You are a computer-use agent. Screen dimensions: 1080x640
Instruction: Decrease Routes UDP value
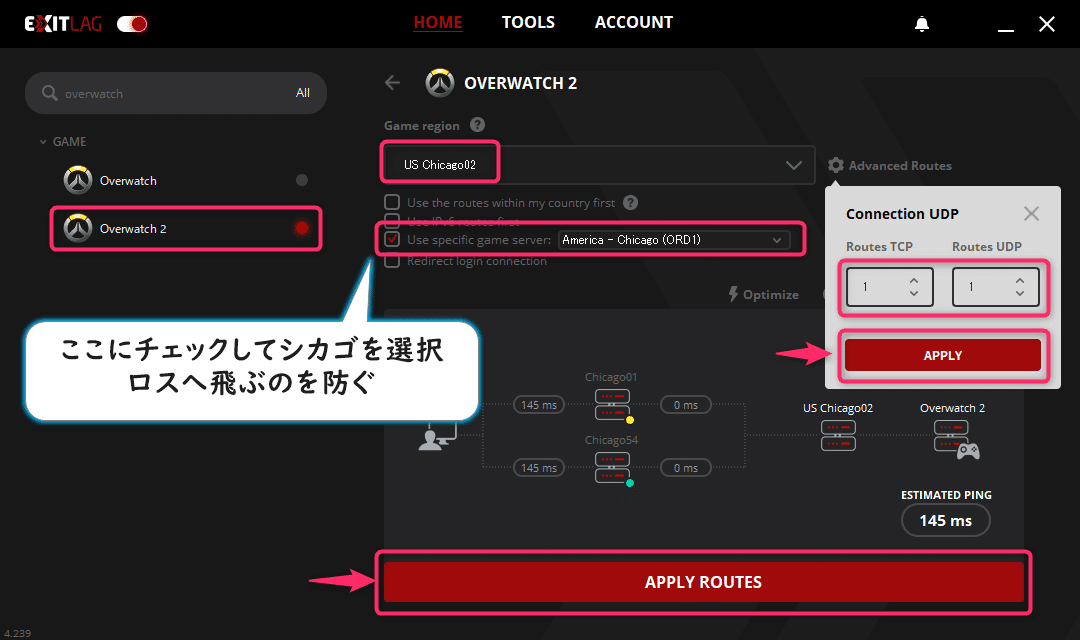(1020, 293)
